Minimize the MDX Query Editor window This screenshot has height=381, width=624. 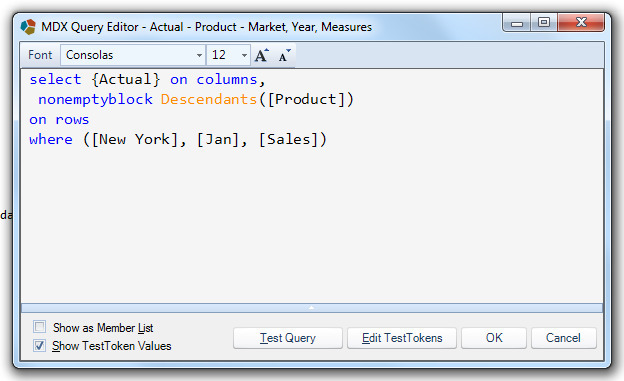[x=517, y=23]
